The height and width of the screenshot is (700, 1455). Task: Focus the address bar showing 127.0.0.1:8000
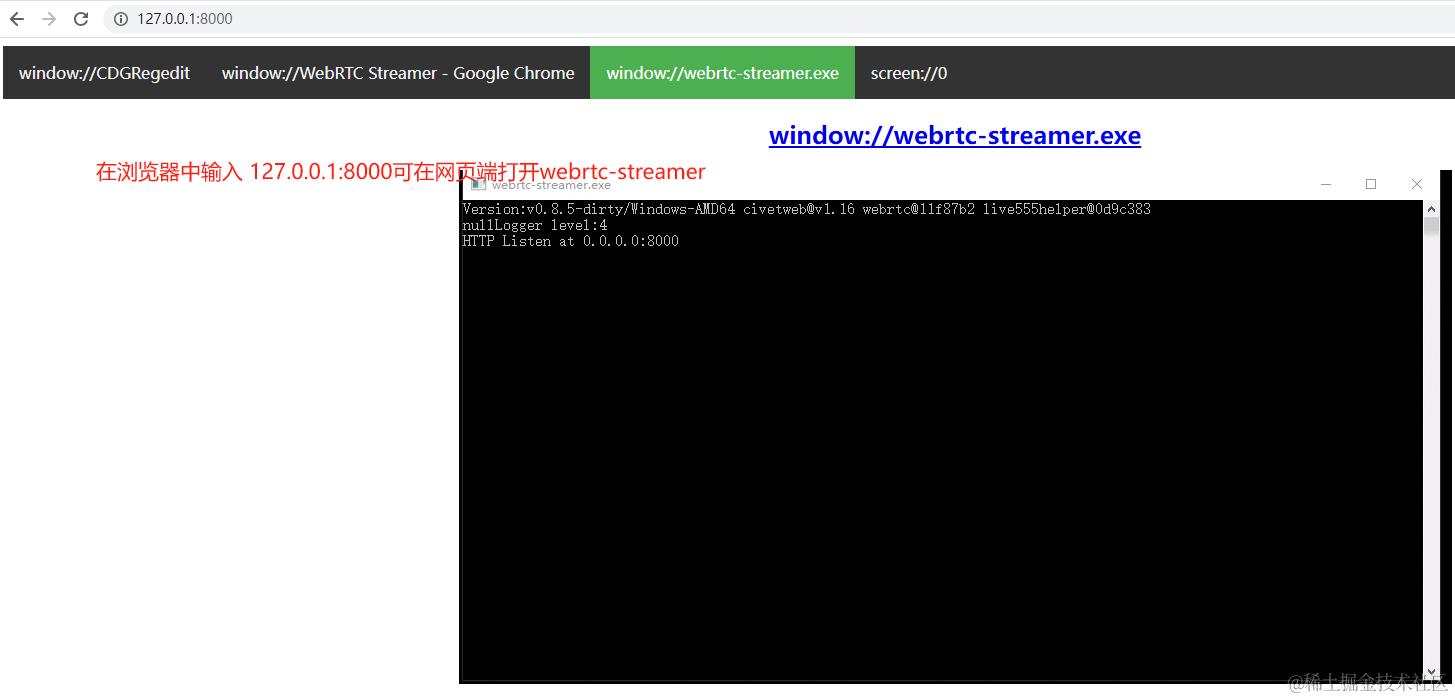(780, 19)
